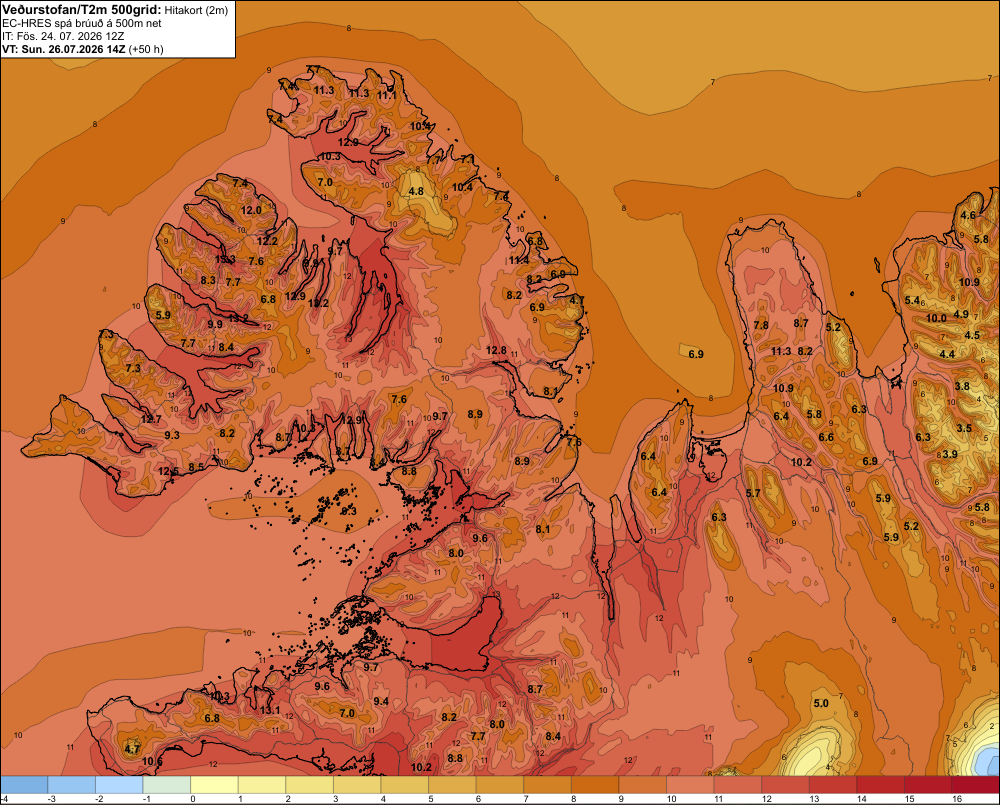Select the temperature value 10.0
Image resolution: width=1000 pixels, height=805 pixels.
click(936, 318)
